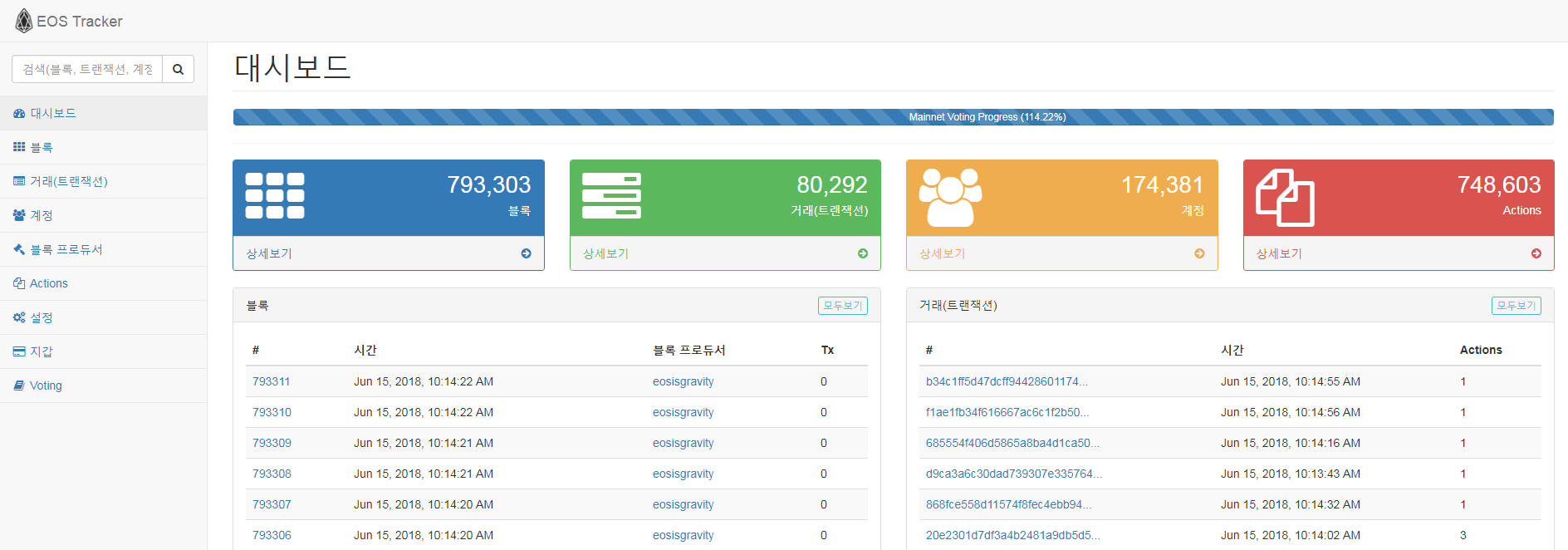The image size is (1568, 550).
Task: Focus the block/transaction search field
Action: pos(87,69)
